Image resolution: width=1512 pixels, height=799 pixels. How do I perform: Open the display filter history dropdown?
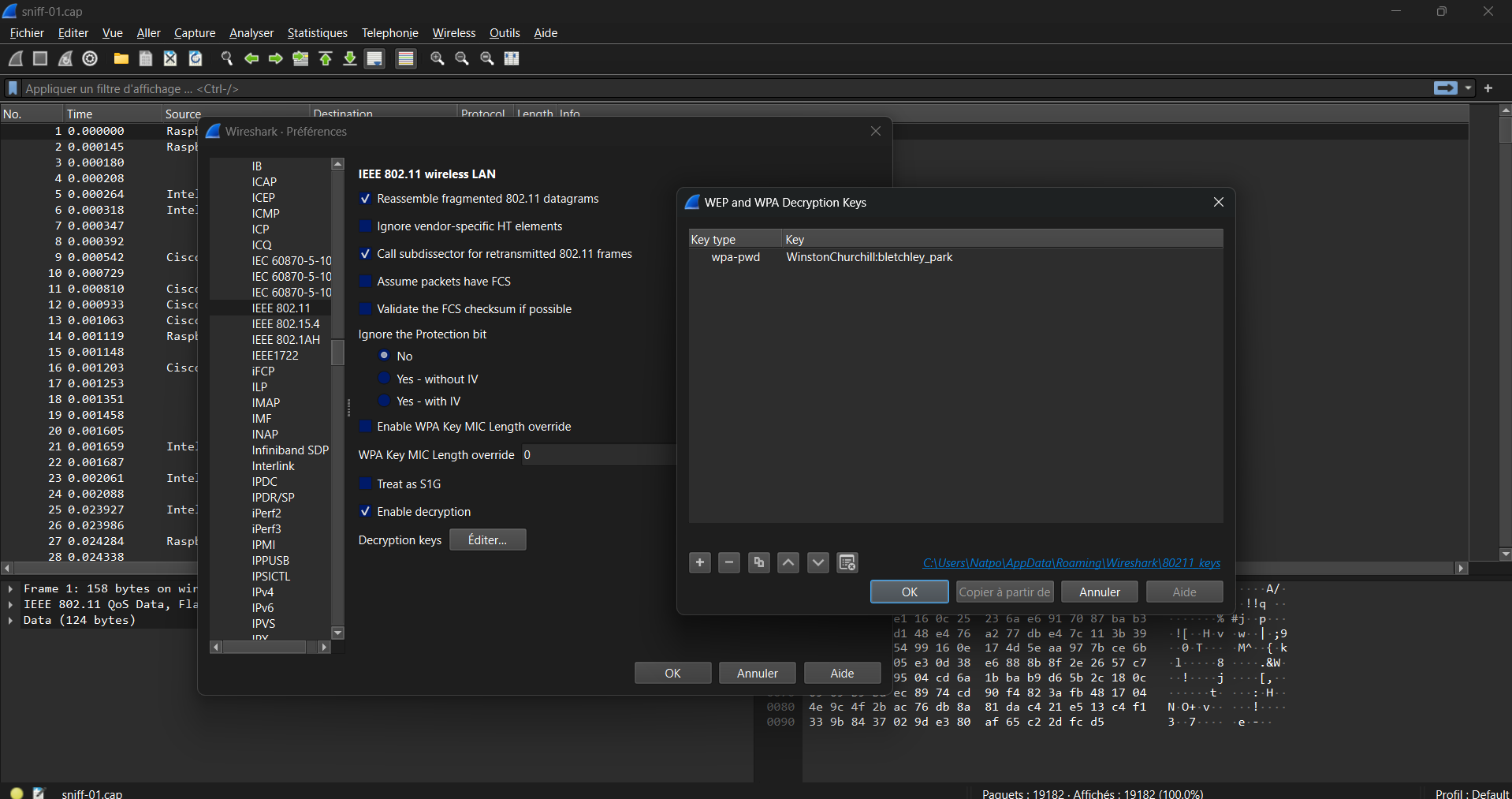pos(1468,88)
